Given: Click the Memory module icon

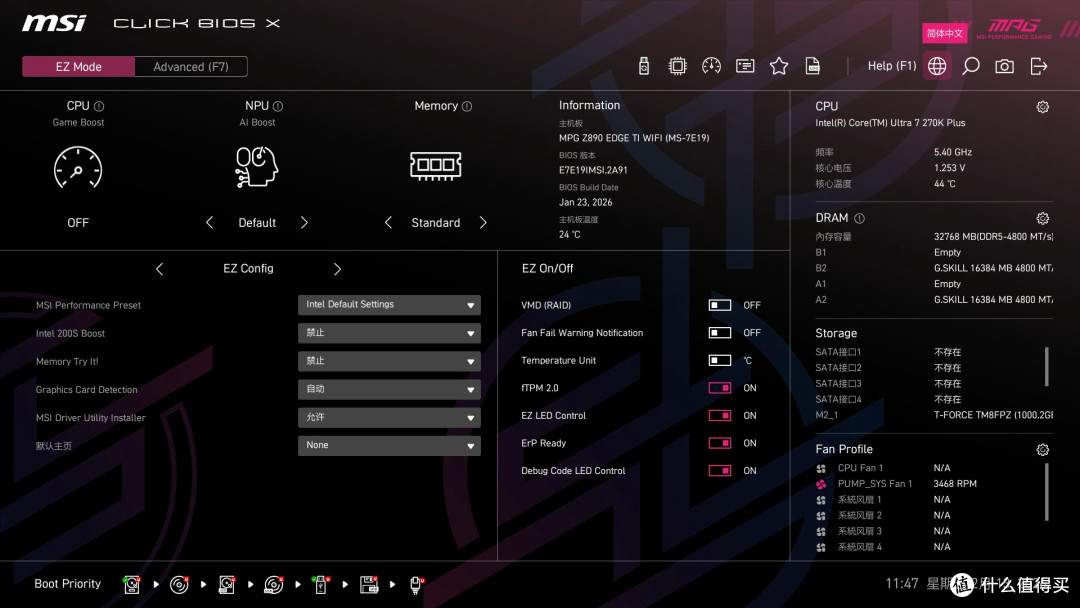Looking at the screenshot, I should pyautogui.click(x=435, y=166).
